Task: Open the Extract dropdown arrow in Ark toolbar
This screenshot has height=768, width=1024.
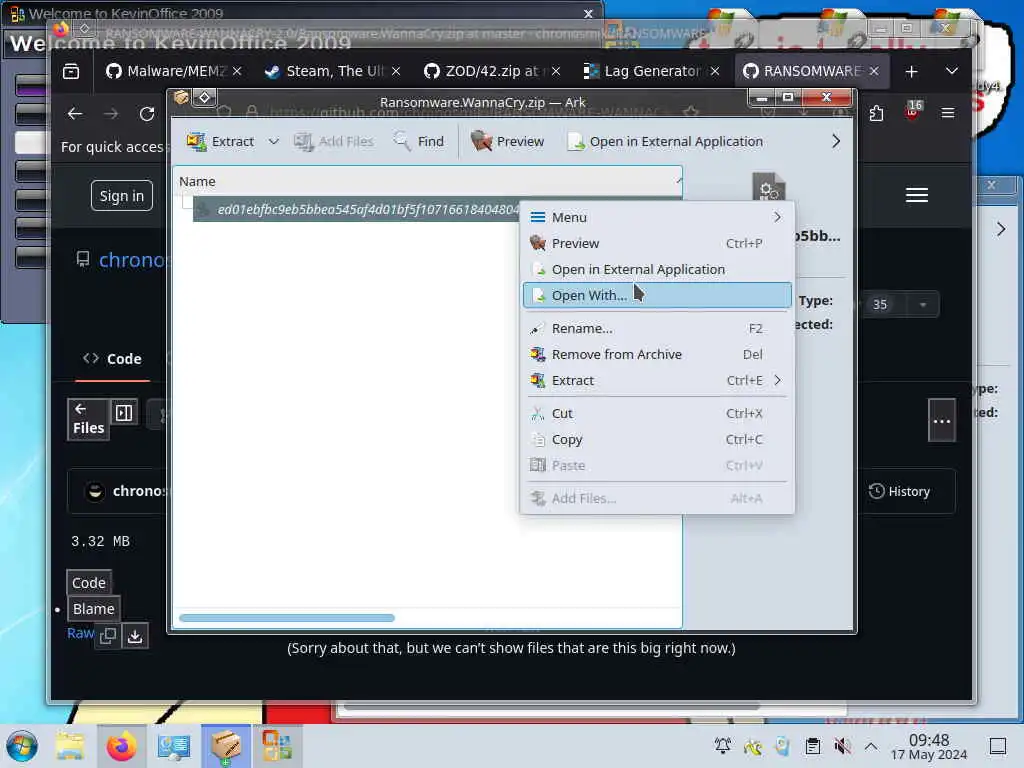Action: pyautogui.click(x=274, y=141)
